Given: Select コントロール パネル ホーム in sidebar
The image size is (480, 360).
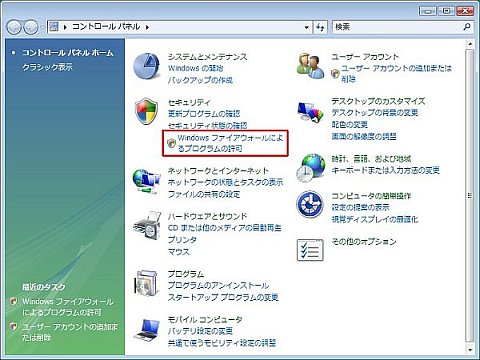Looking at the screenshot, I should coord(68,53).
